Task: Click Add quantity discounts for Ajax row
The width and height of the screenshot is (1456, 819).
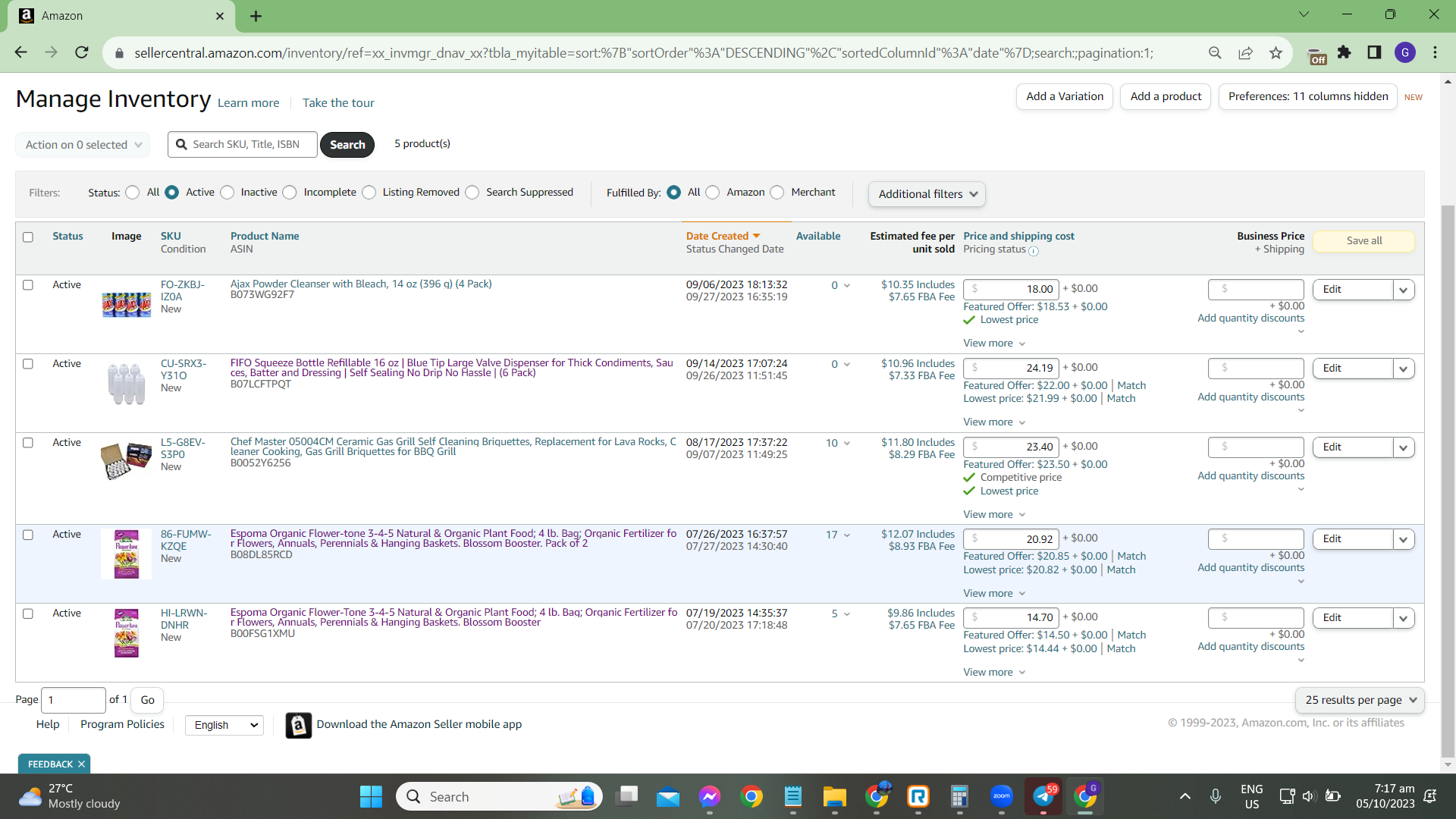Action: click(x=1250, y=318)
